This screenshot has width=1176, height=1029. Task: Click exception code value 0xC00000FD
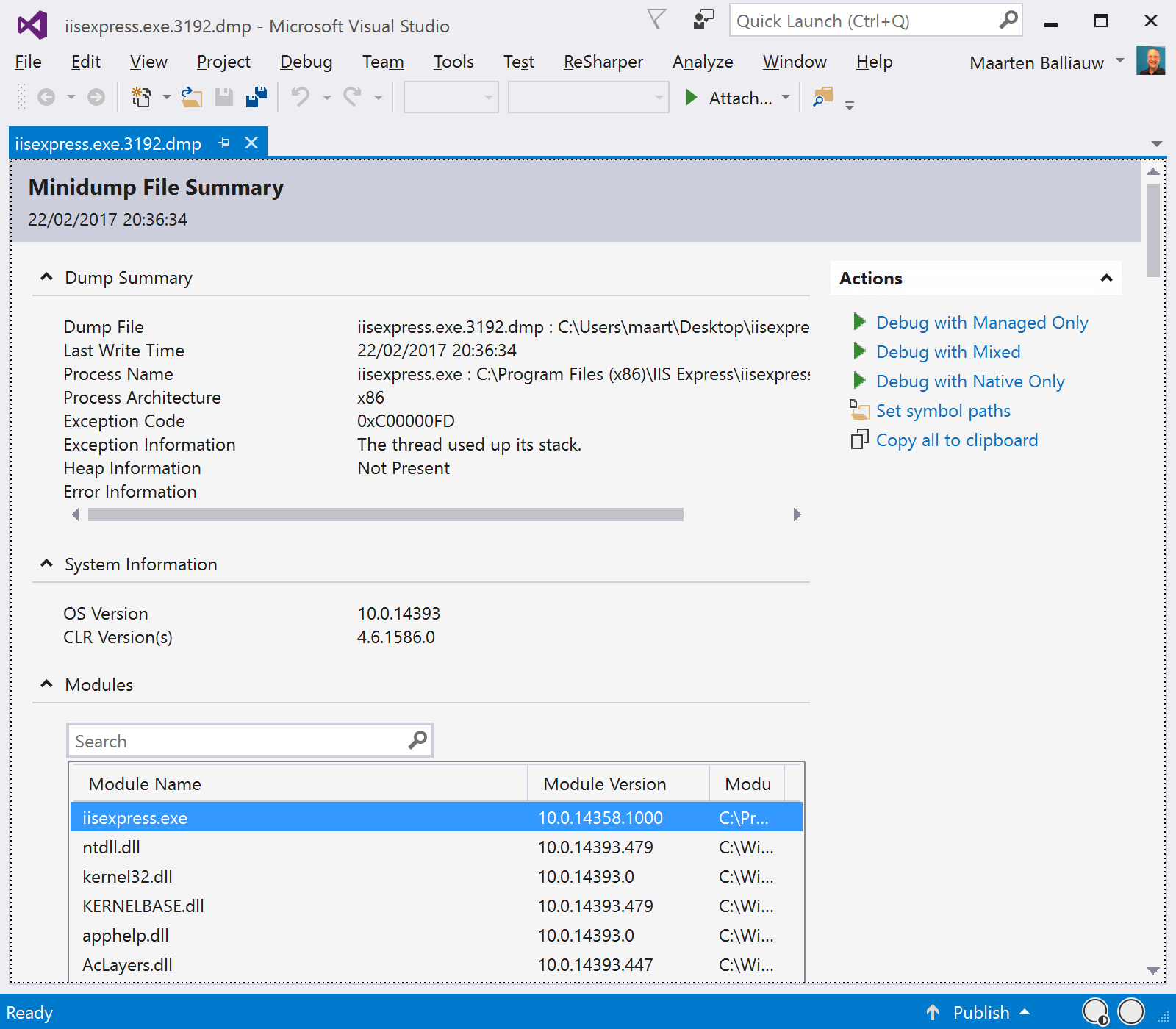coord(406,421)
